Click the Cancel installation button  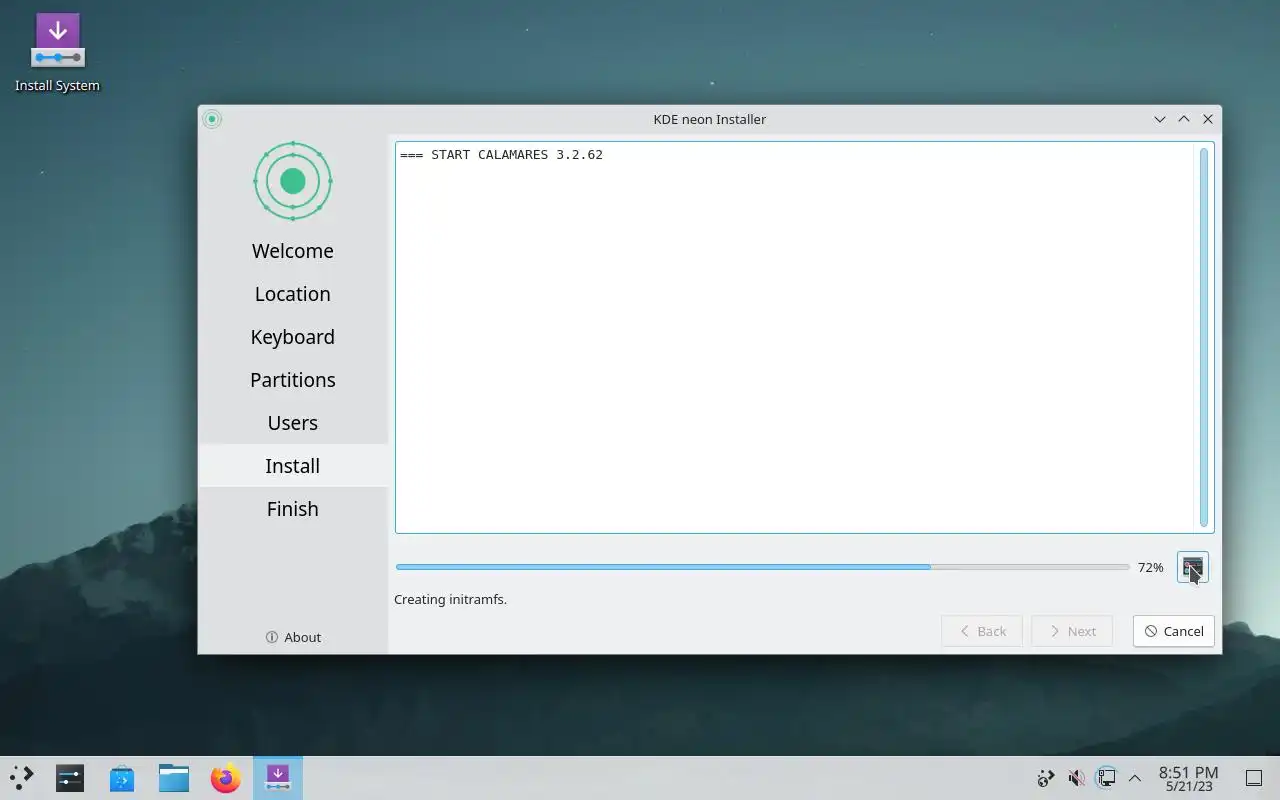click(1174, 631)
